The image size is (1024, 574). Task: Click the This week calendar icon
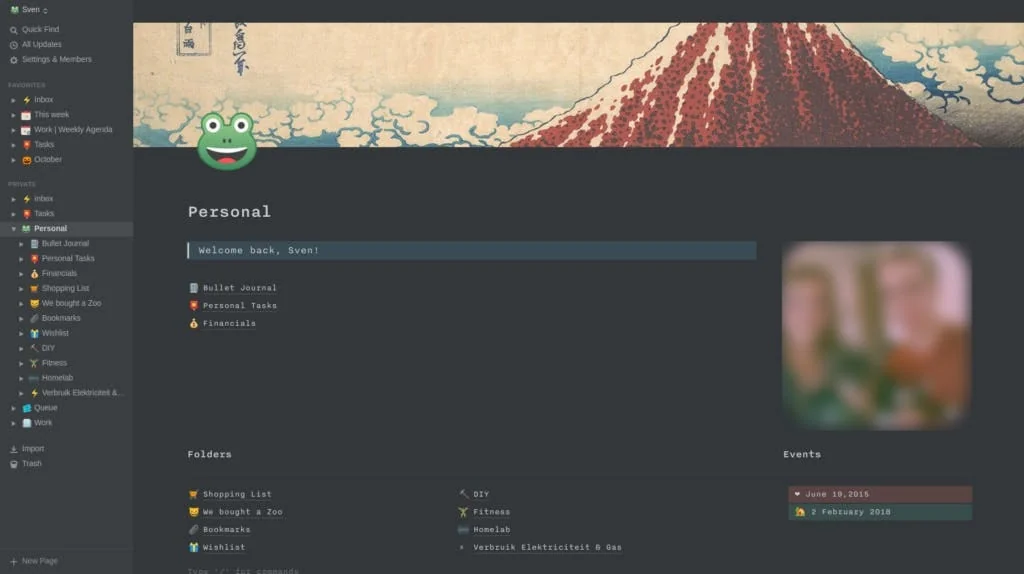click(26, 116)
